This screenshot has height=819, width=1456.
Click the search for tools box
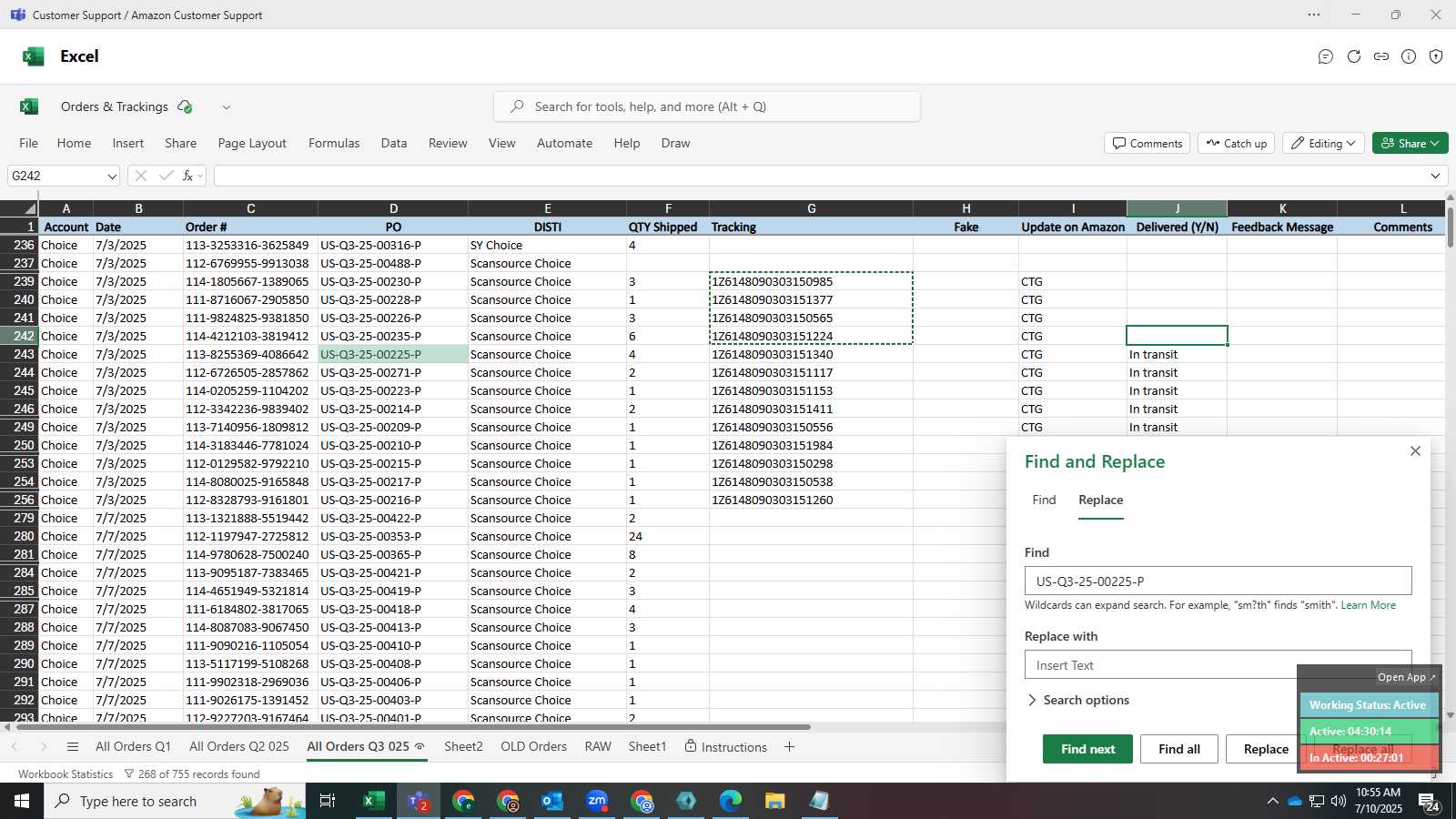tap(707, 106)
